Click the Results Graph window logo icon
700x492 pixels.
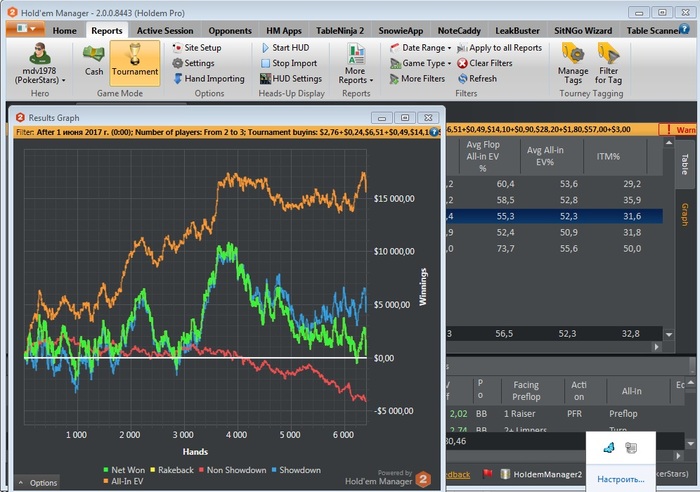(20, 117)
